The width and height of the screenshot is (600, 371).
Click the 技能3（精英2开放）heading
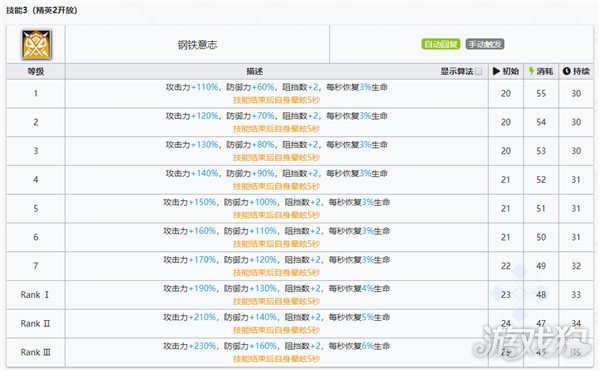click(42, 10)
